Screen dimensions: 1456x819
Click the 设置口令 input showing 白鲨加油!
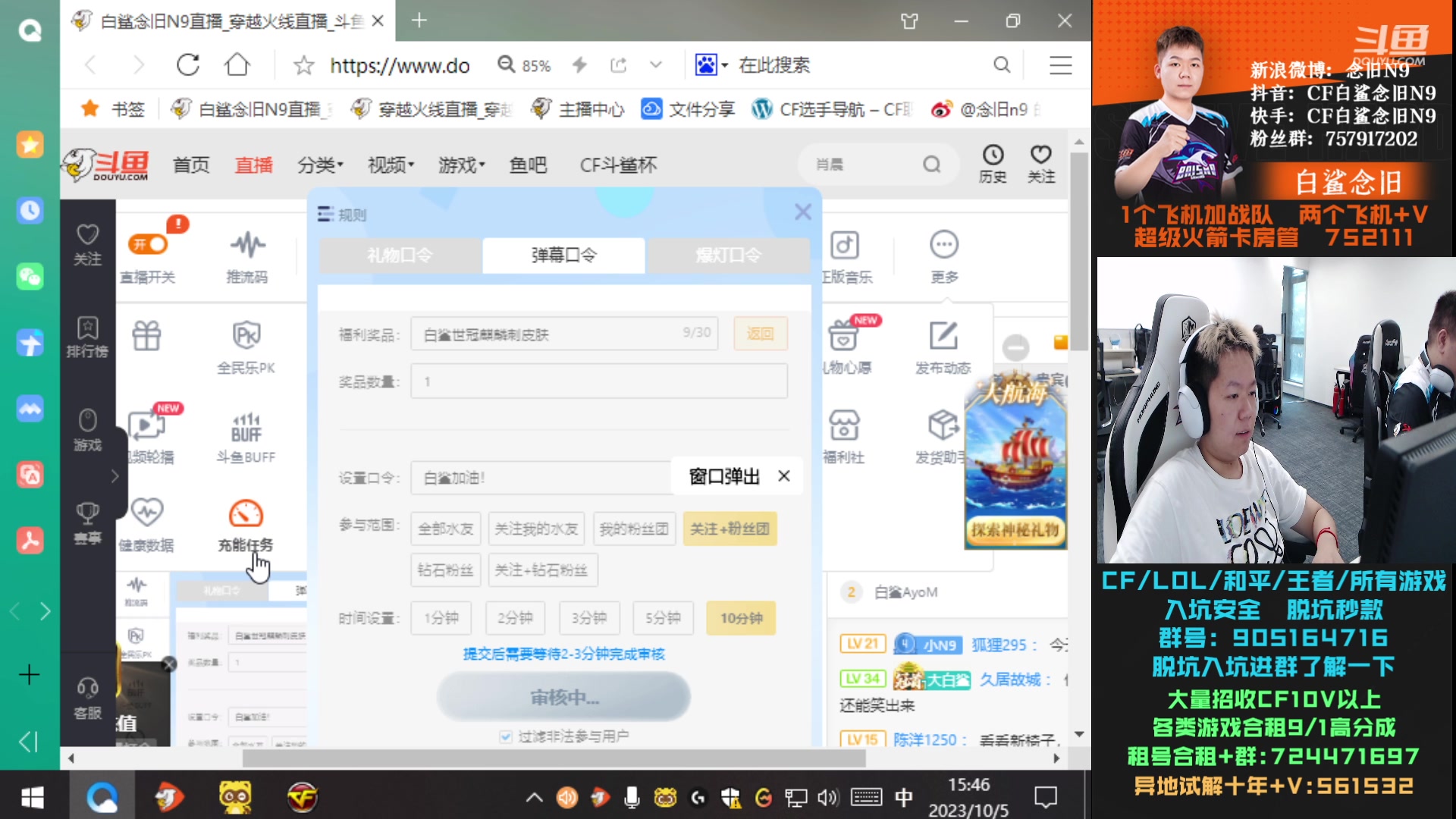tap(540, 477)
